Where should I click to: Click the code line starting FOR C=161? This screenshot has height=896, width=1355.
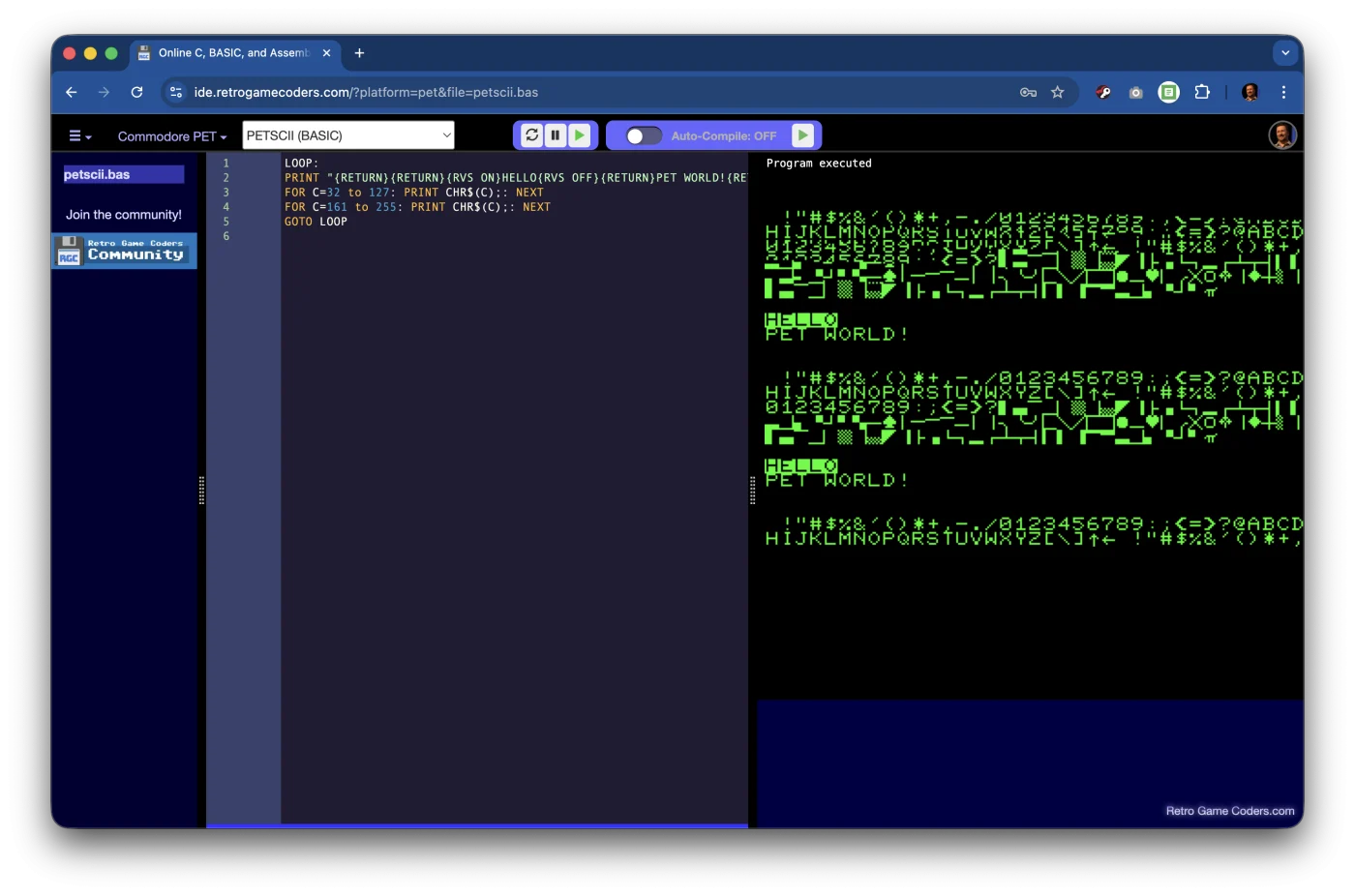417,207
